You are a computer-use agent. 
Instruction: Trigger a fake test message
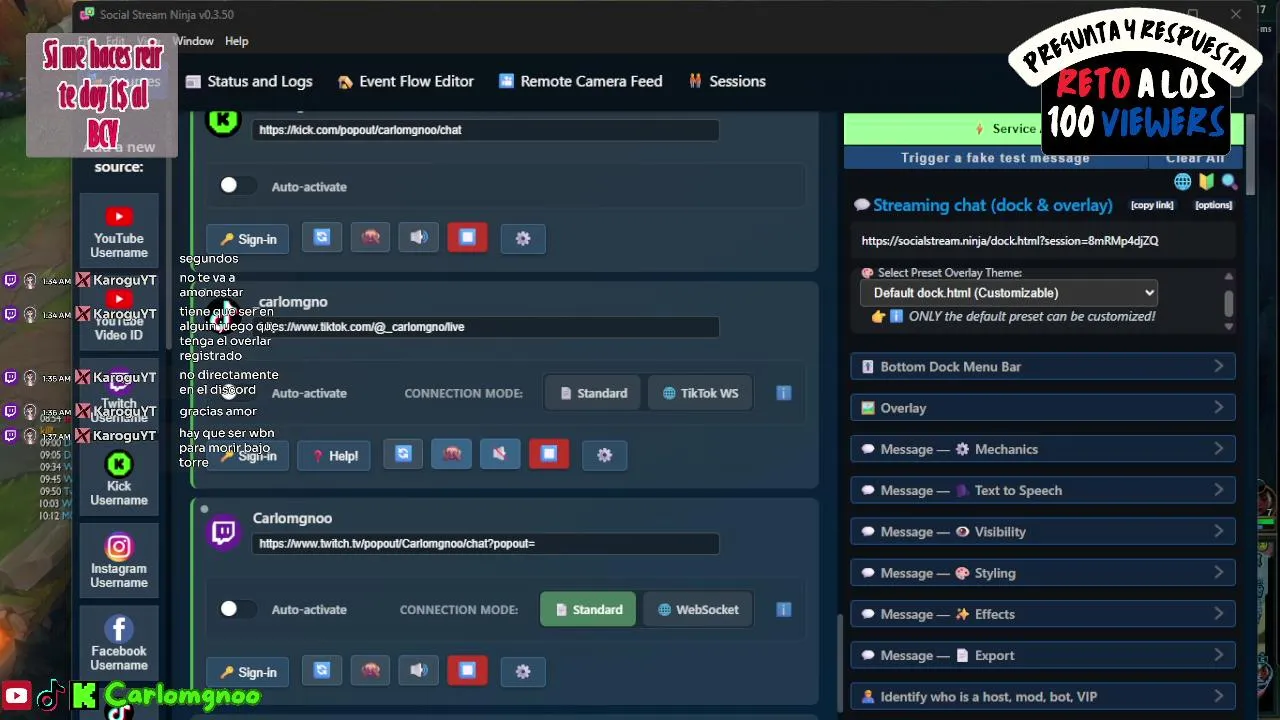point(995,158)
